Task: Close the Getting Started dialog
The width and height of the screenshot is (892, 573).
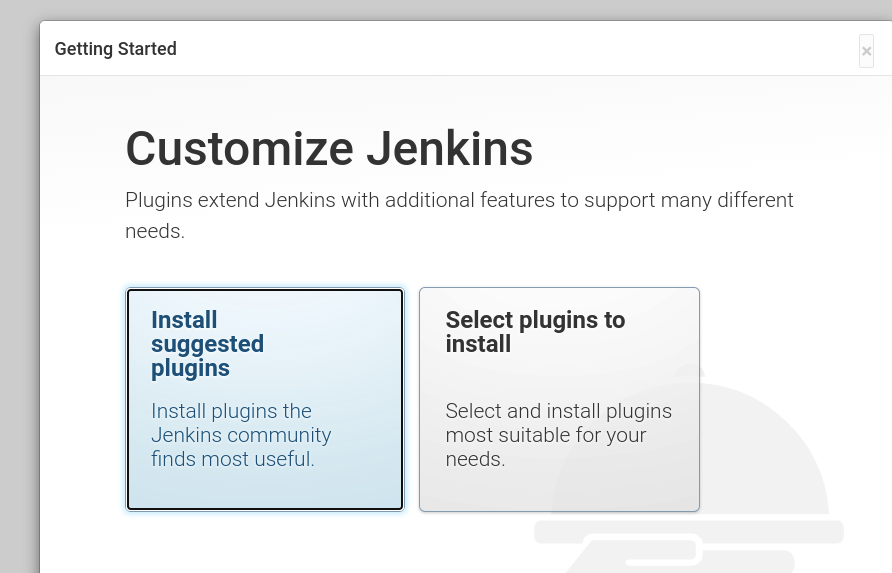Action: [x=866, y=51]
